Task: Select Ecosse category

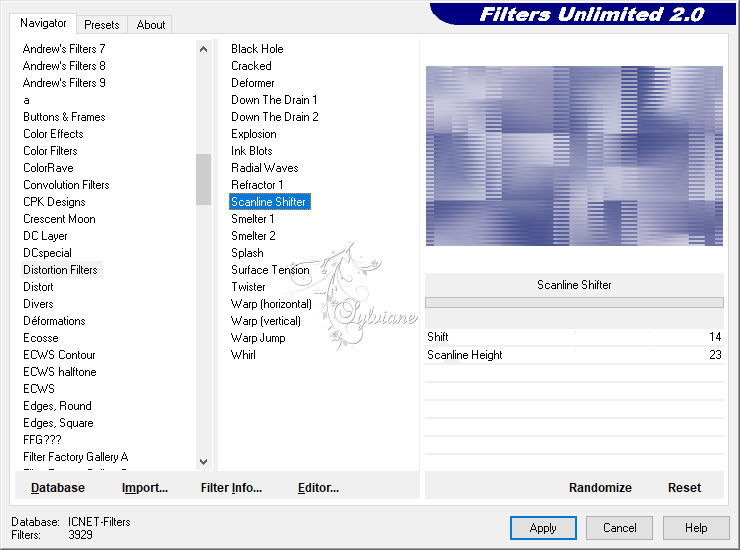Action: coord(41,338)
